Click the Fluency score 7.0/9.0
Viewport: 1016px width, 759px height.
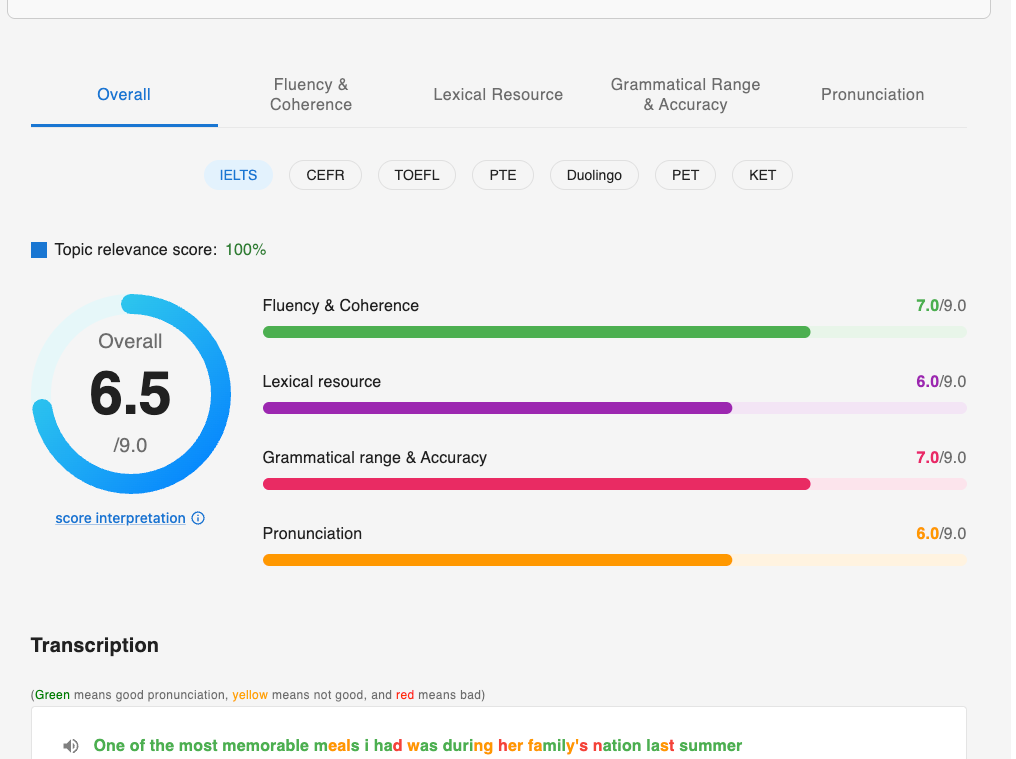(x=941, y=305)
